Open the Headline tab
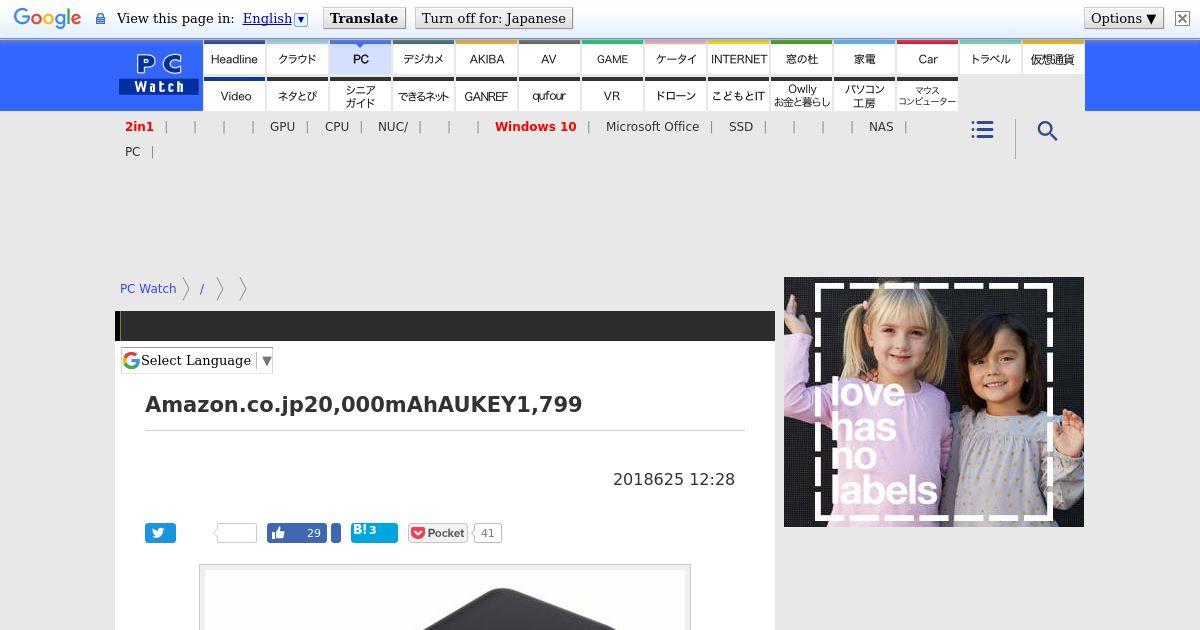The width and height of the screenshot is (1200, 630). click(234, 58)
